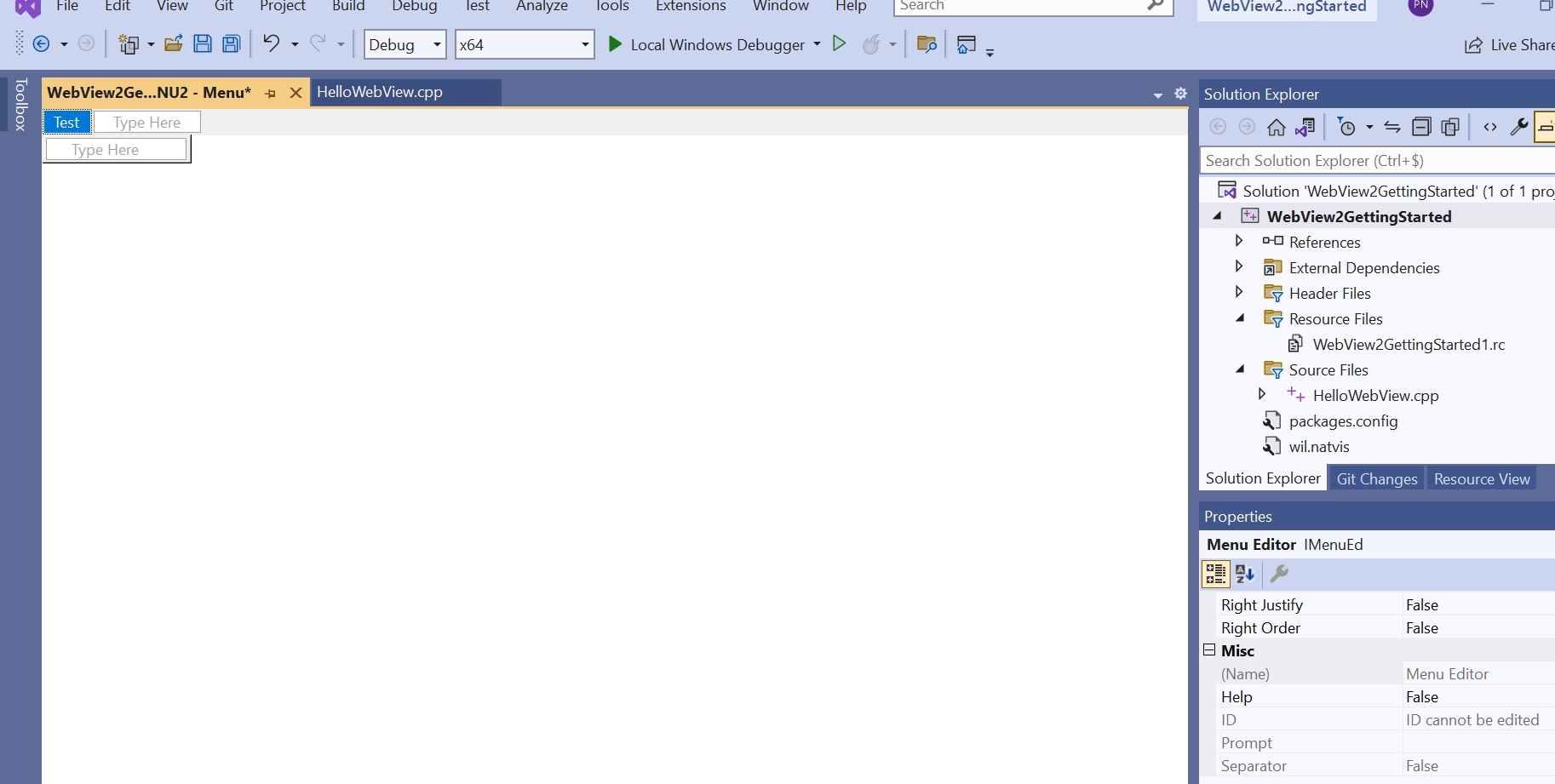Screen dimensions: 1555x784
Task: Click the Undo icon
Action: coord(272,43)
